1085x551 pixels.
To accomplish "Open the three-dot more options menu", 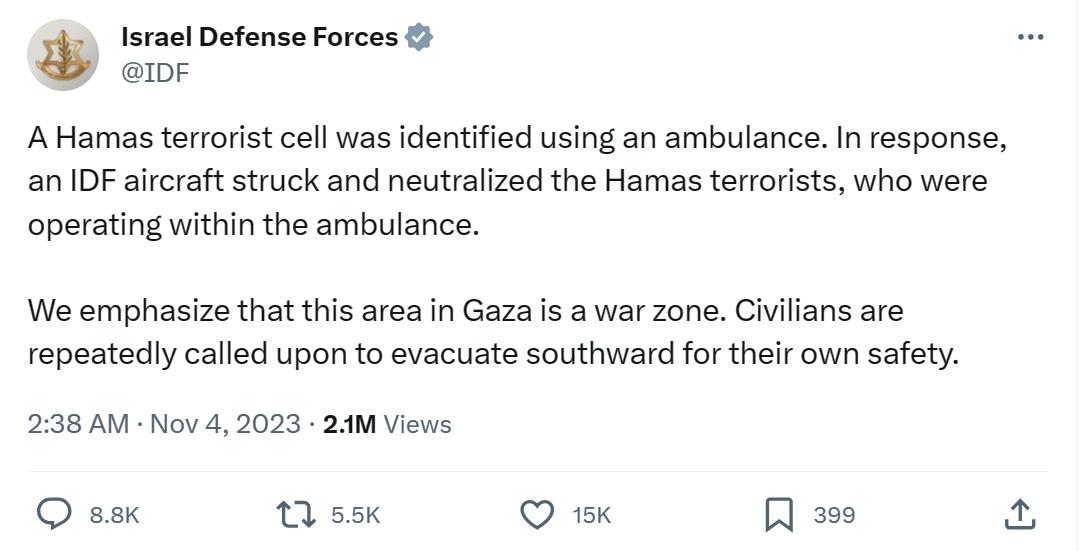I will pos(1030,37).
